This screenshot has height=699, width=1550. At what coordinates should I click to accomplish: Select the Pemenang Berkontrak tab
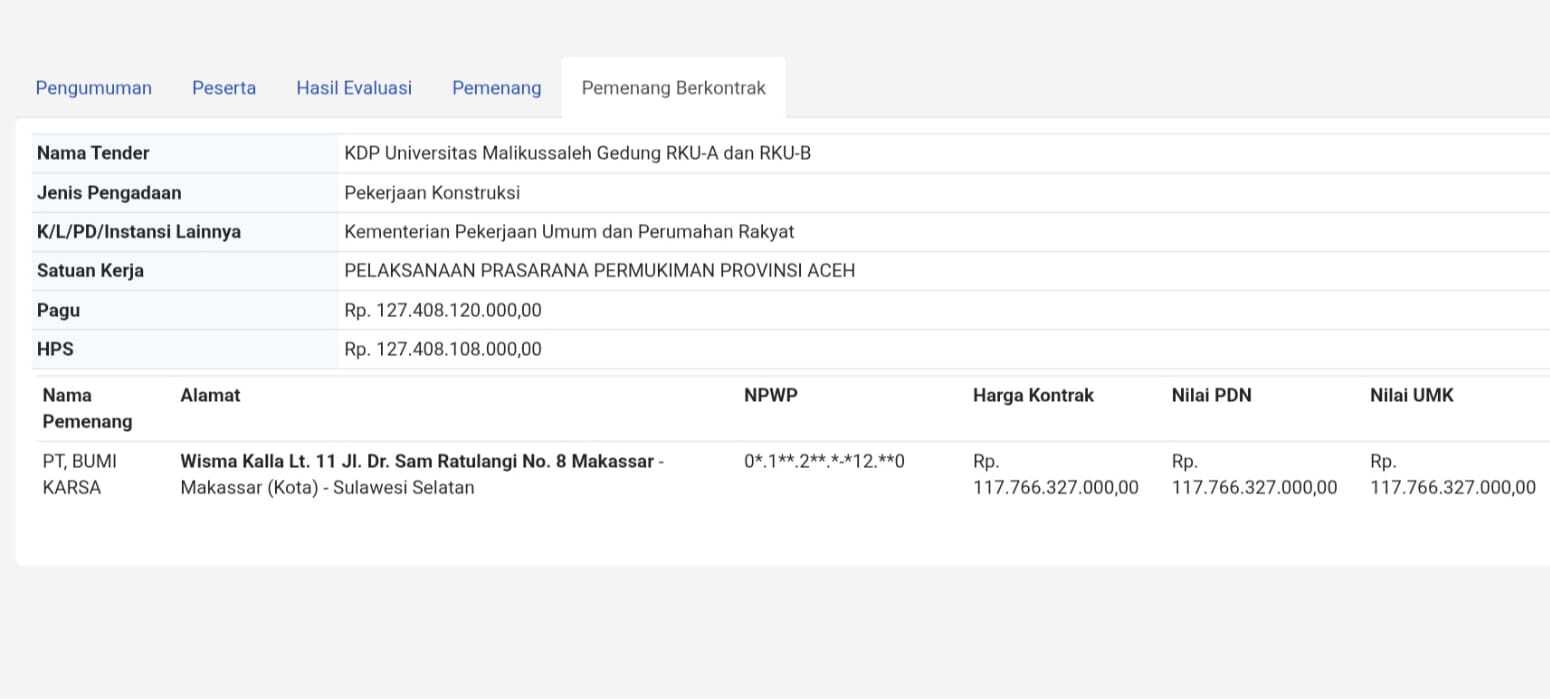(674, 88)
